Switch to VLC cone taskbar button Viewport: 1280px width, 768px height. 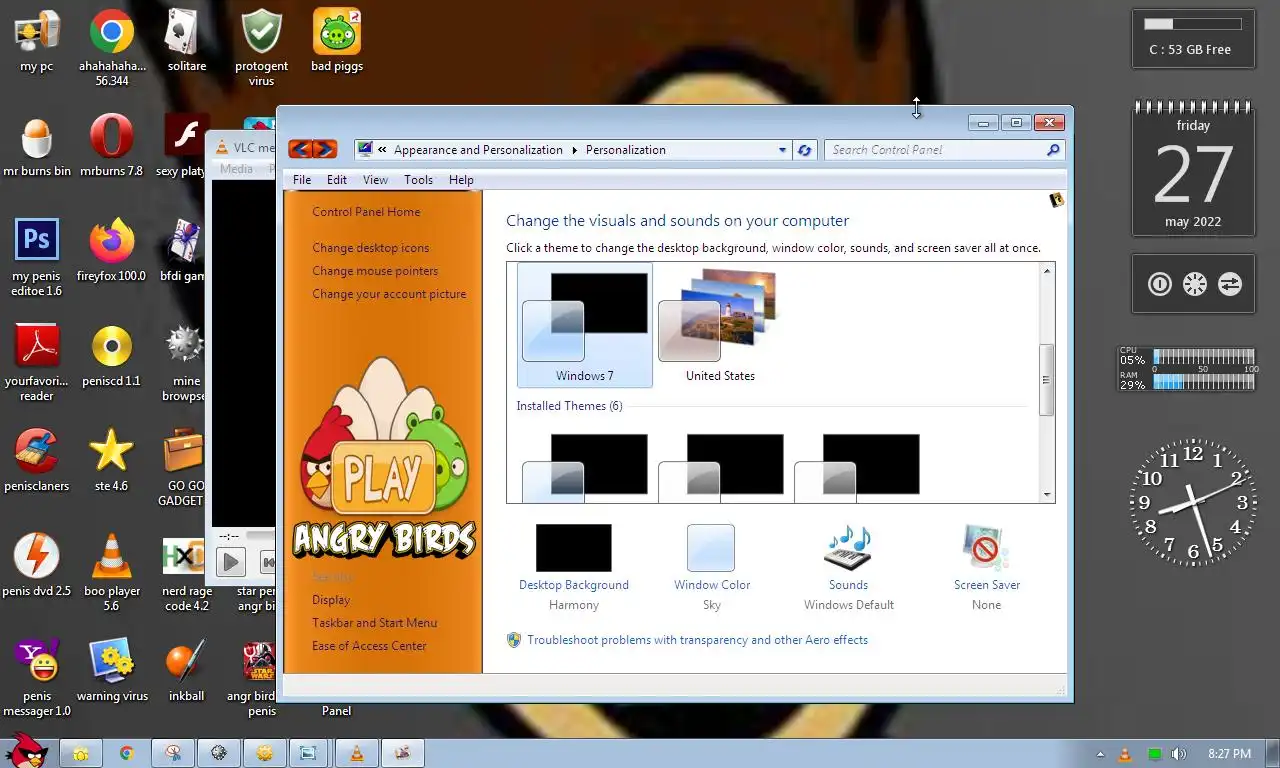pos(357,753)
